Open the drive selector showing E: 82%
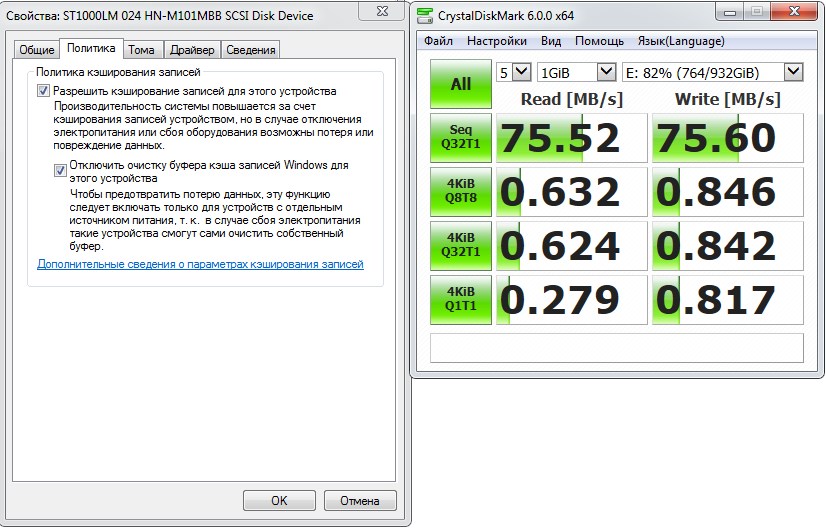This screenshot has width=826, height=528. click(713, 72)
